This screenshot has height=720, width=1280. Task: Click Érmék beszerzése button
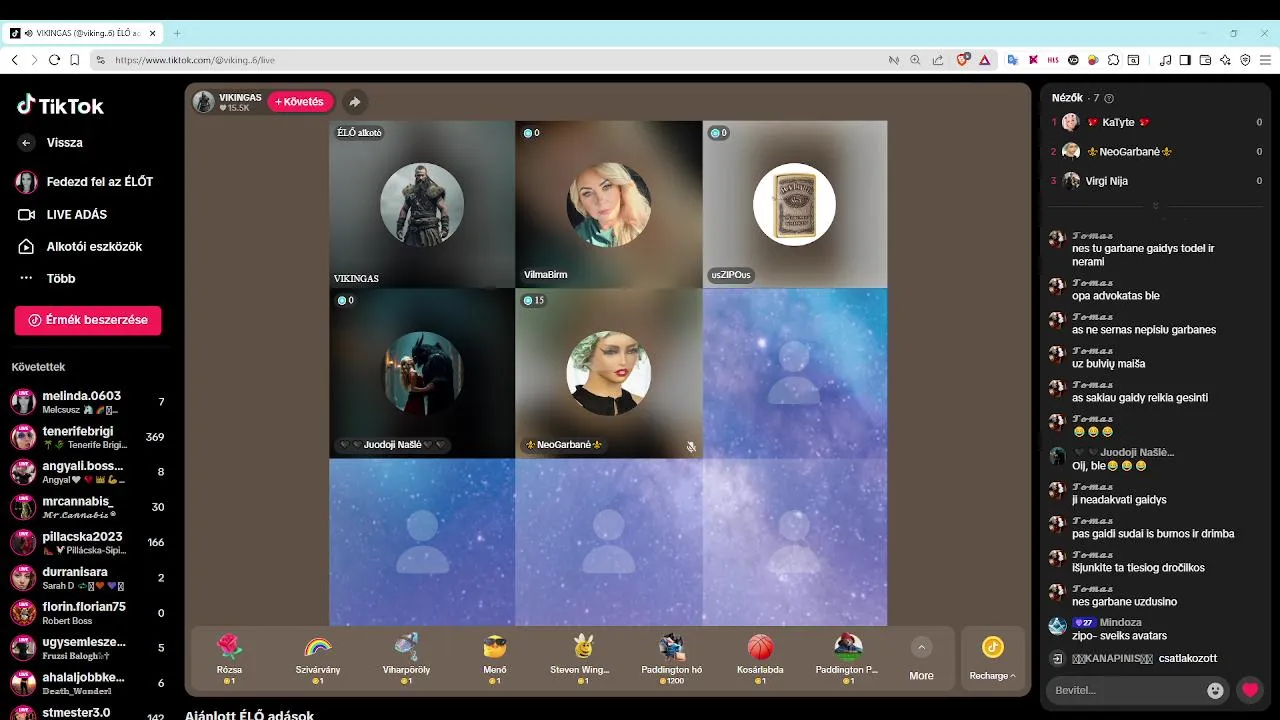88,320
